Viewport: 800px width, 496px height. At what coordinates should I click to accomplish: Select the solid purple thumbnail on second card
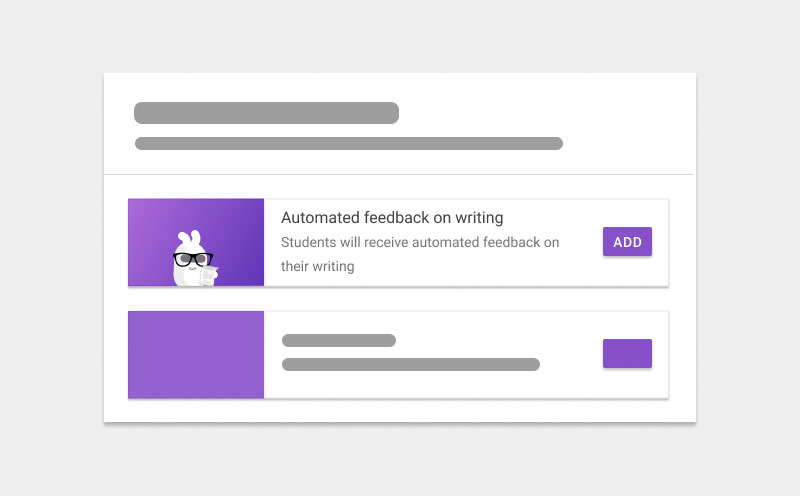tap(196, 355)
